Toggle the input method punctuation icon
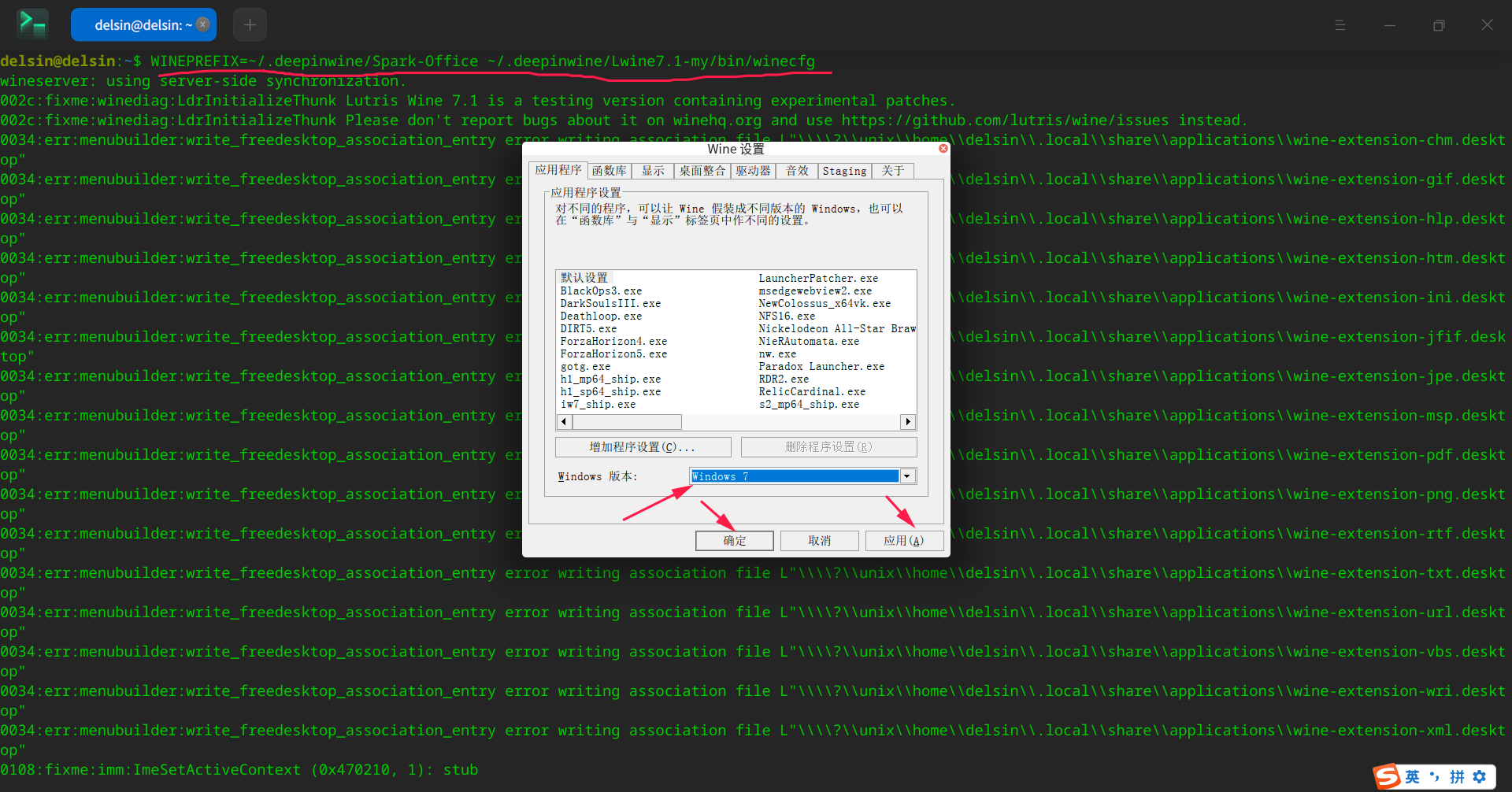Screen dimensions: 1512x792 pos(1435,777)
